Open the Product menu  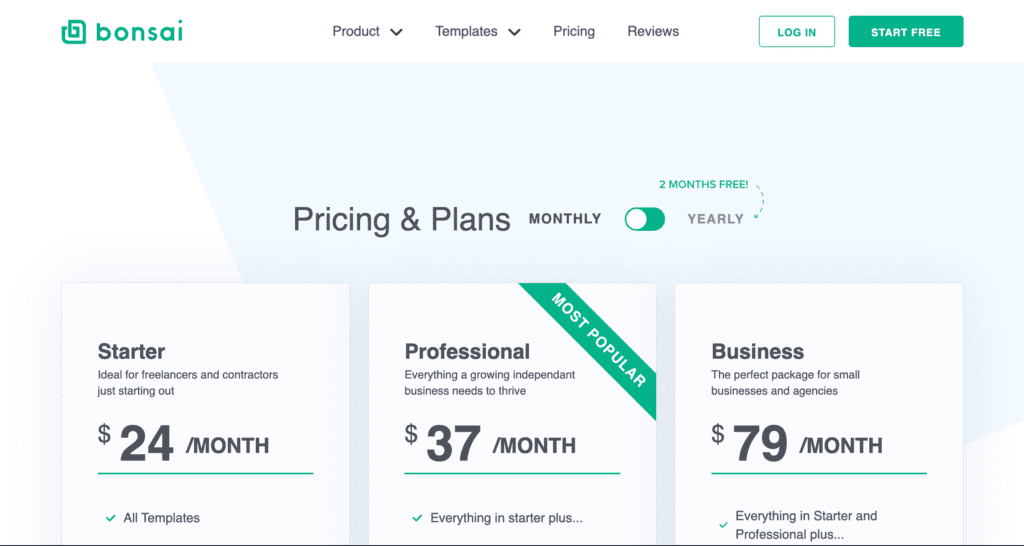coord(356,32)
